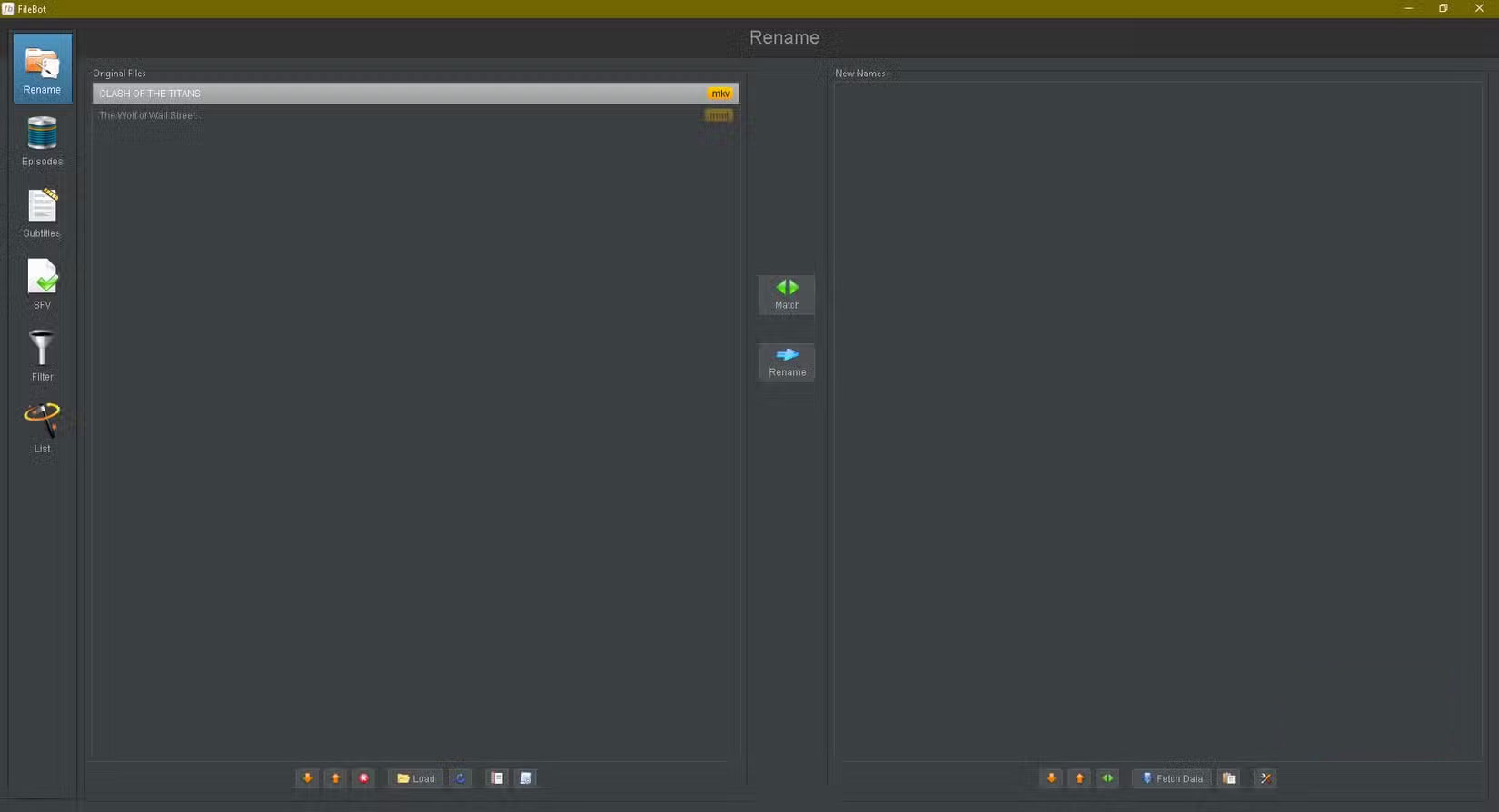
Task: Move original file up with orange arrow
Action: pos(335,778)
